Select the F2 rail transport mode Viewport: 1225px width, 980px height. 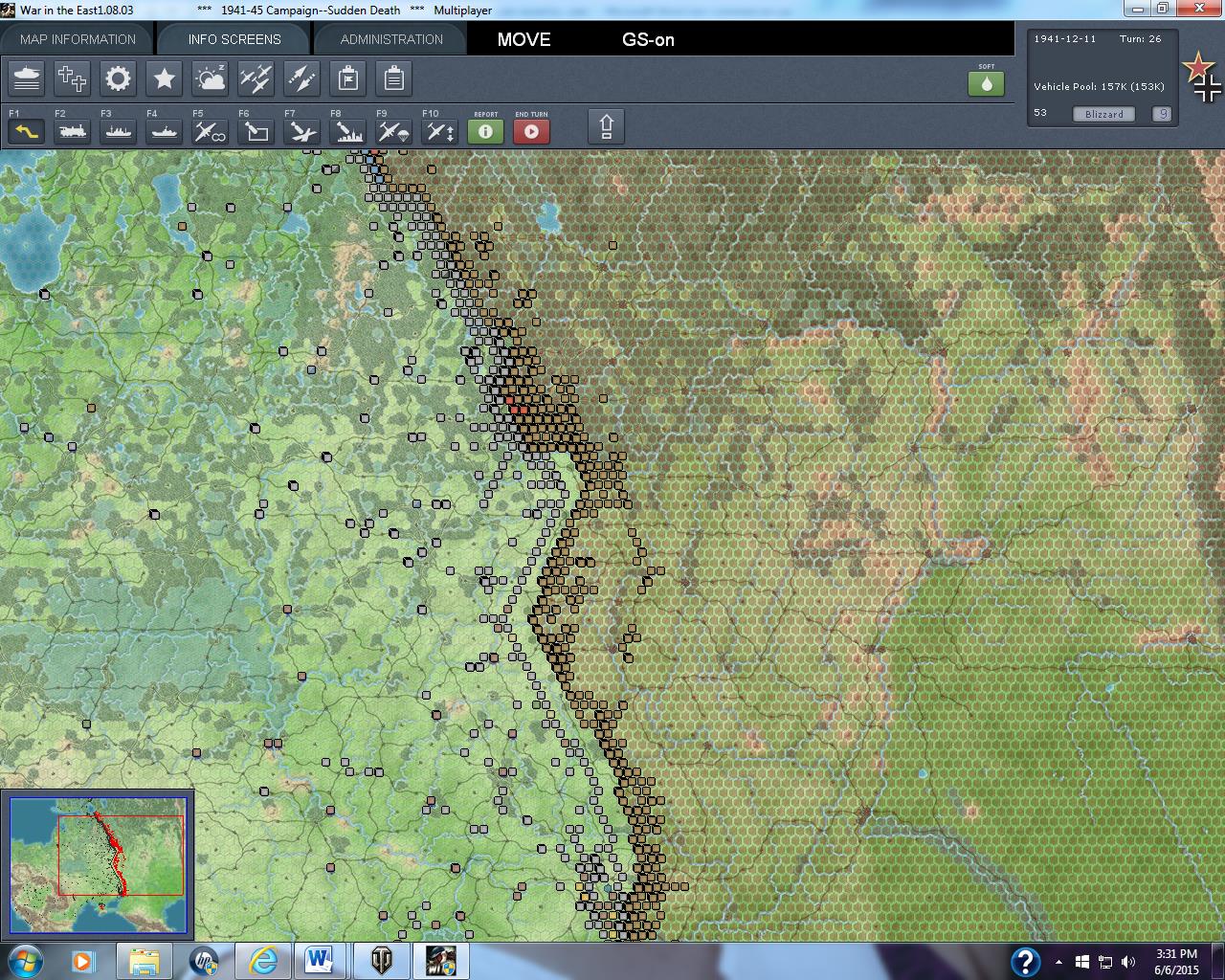[73, 131]
